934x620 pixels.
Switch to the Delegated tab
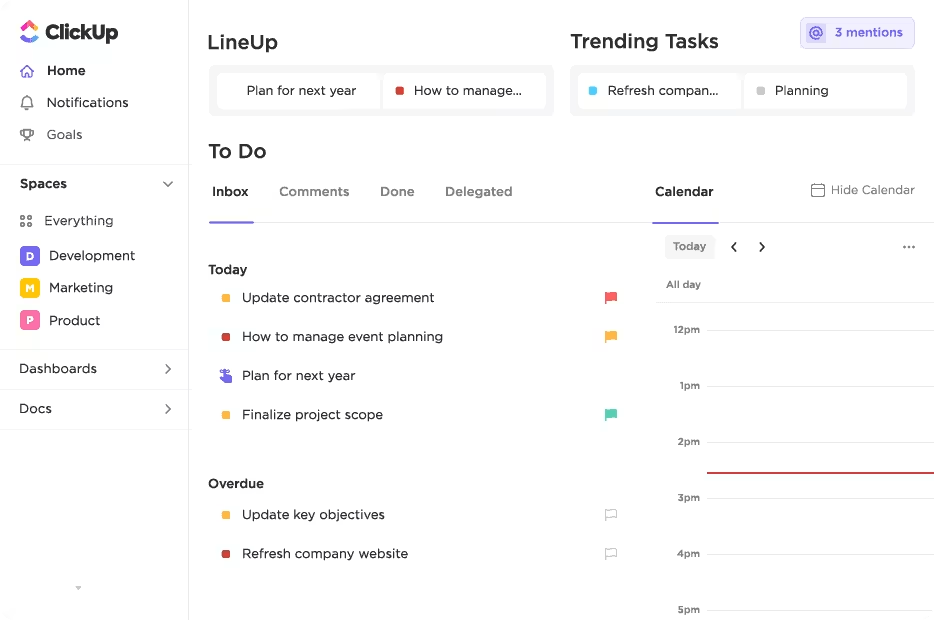pos(478,192)
